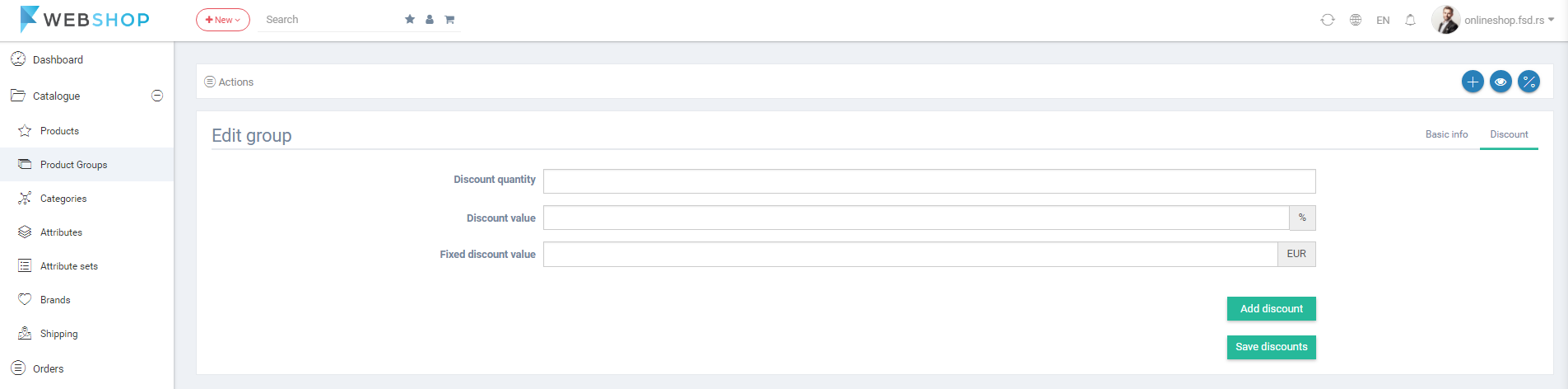Image resolution: width=1568 pixels, height=389 pixels.
Task: Open the notifications bell icon
Action: coord(1410,20)
